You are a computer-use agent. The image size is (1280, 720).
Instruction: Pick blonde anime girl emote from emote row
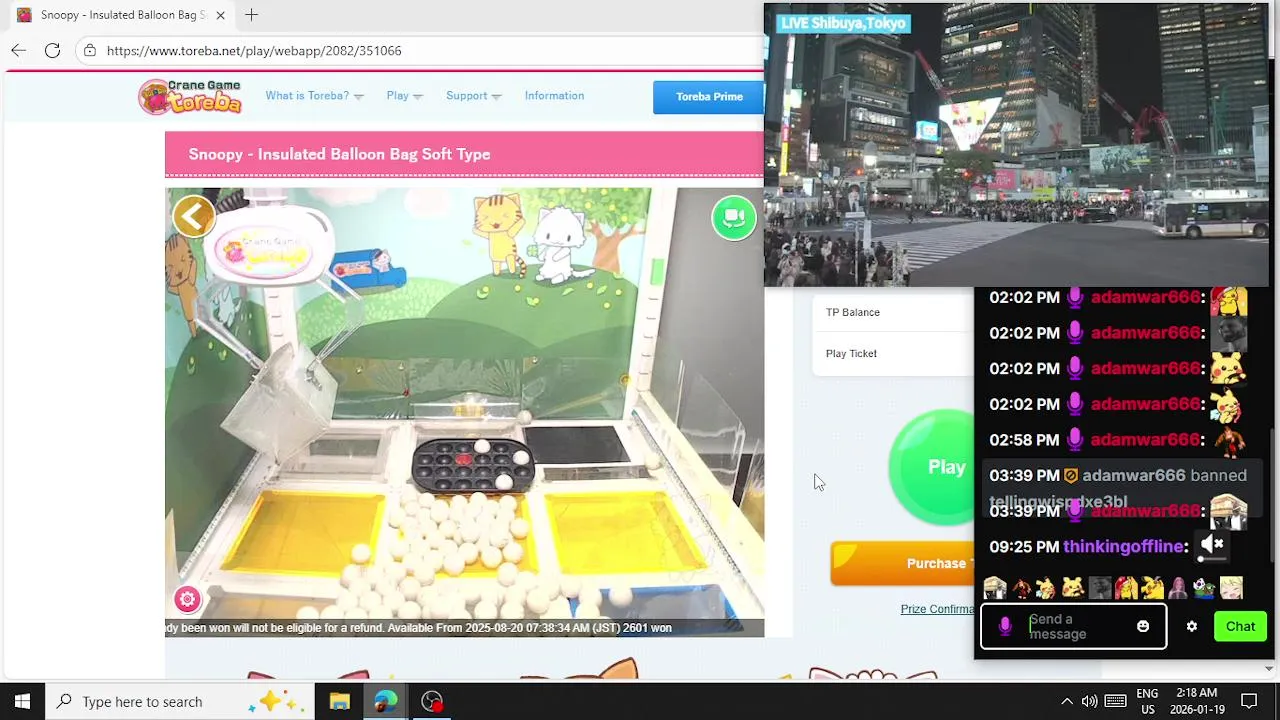click(x=1231, y=588)
